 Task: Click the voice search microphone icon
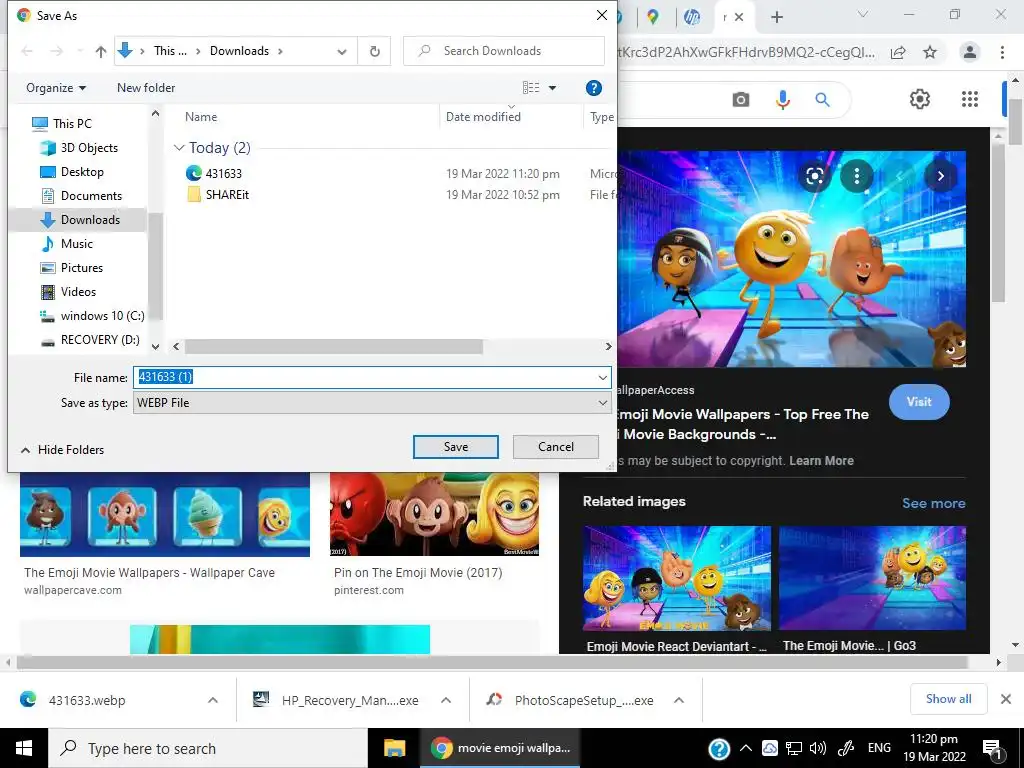click(x=782, y=99)
